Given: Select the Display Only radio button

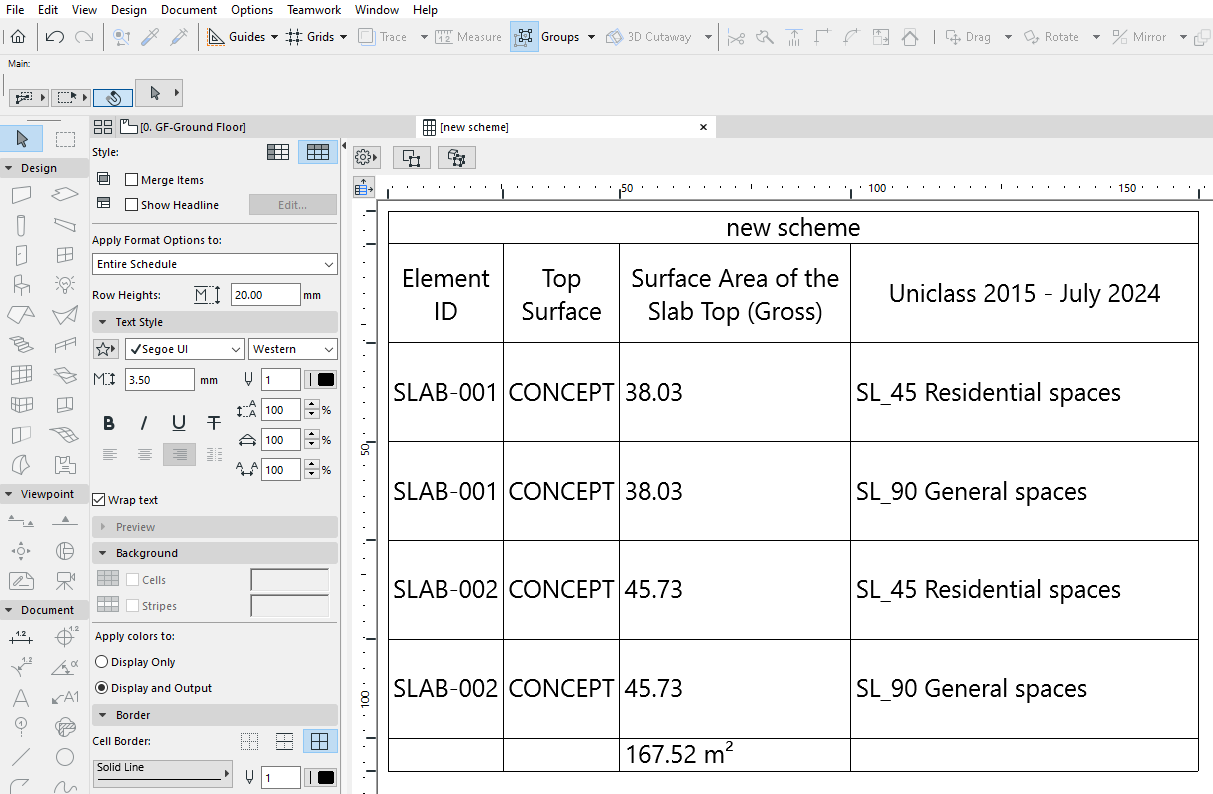Looking at the screenshot, I should click(101, 661).
